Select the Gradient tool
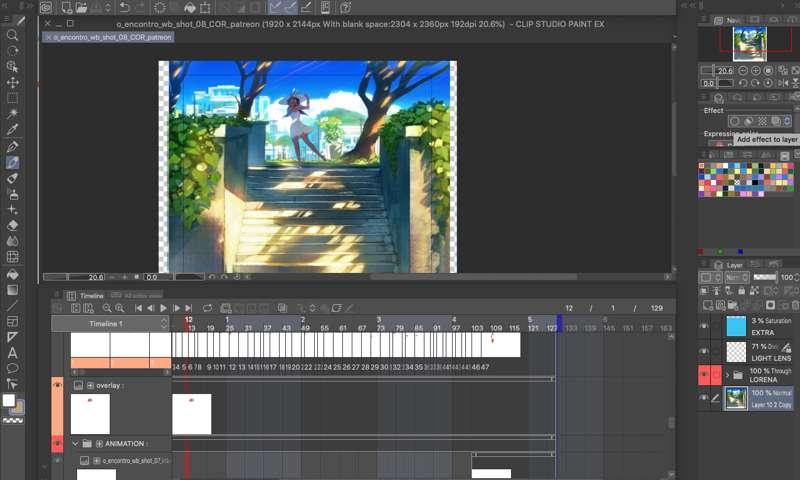The height and width of the screenshot is (480, 800). [12, 290]
